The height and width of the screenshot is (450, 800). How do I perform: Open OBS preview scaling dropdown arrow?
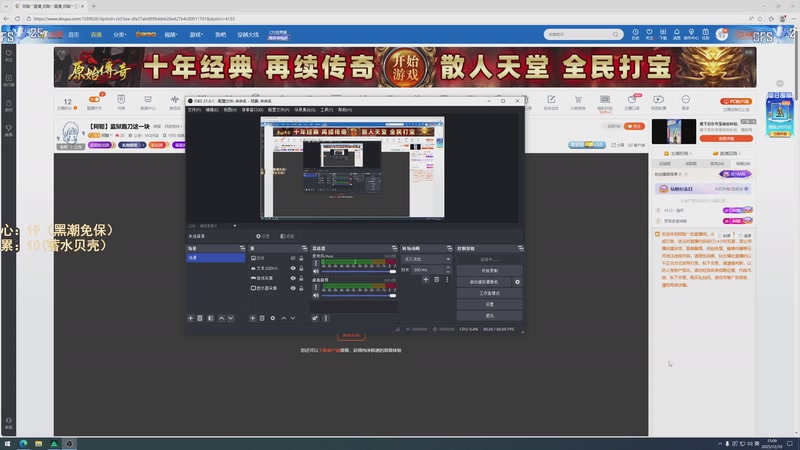235,226
